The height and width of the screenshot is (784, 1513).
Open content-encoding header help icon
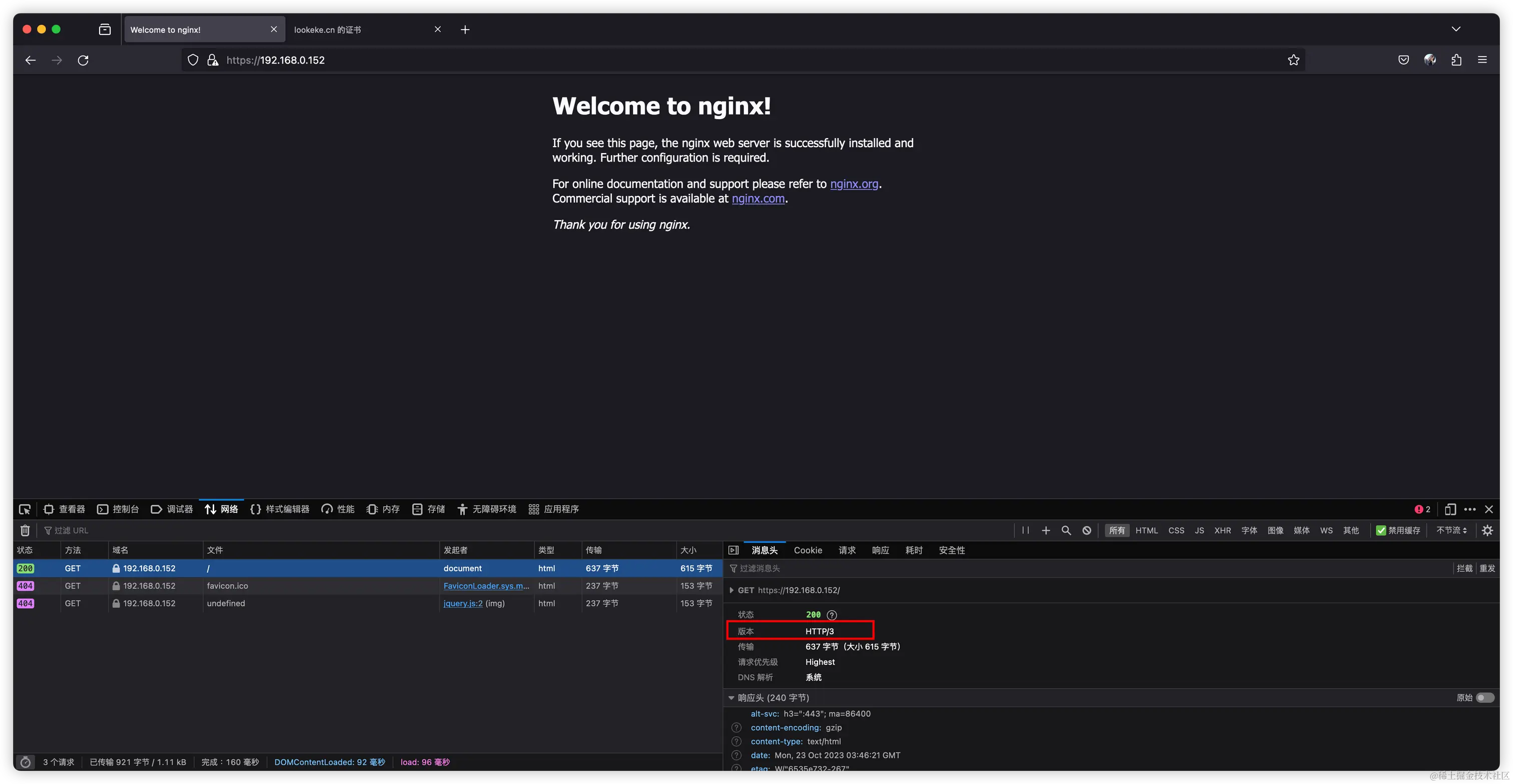pos(736,727)
